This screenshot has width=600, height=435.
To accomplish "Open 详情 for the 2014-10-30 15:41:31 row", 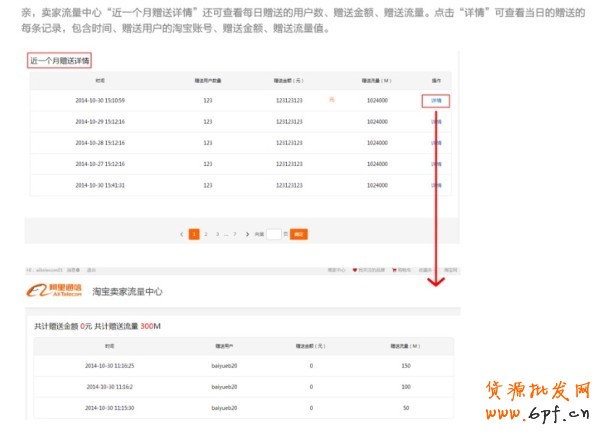I will click(436, 185).
